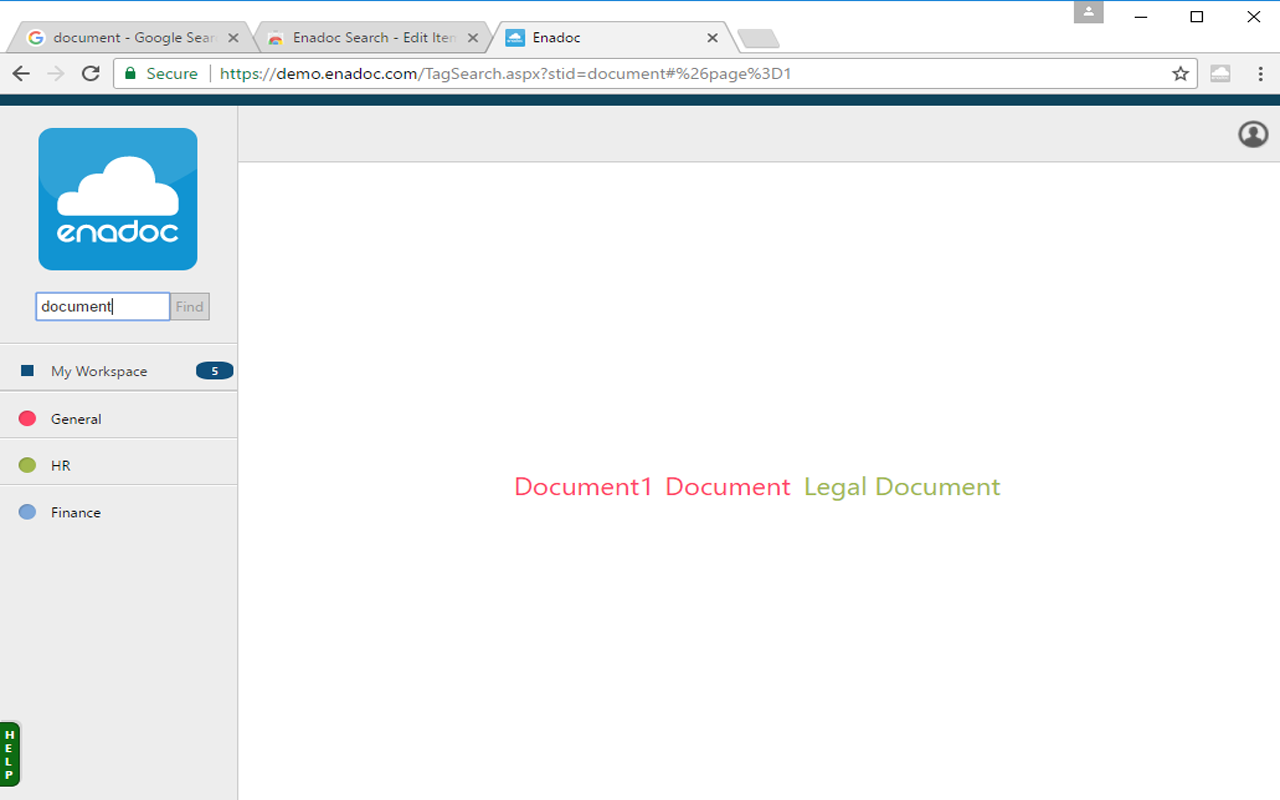
Task: Open the Document1 tag
Action: pyautogui.click(x=583, y=487)
